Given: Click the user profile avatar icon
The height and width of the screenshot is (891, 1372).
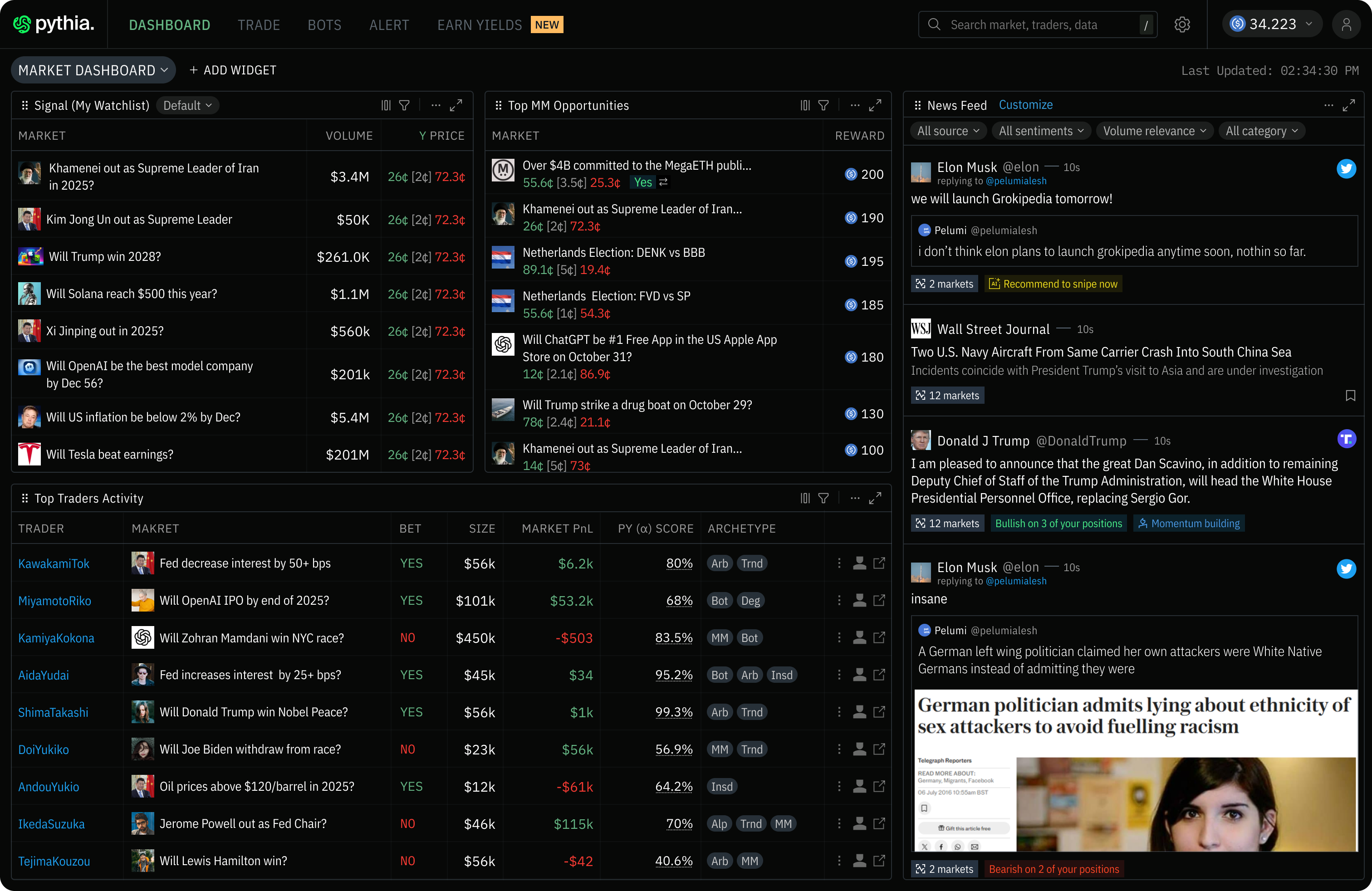Looking at the screenshot, I should coord(1346,25).
